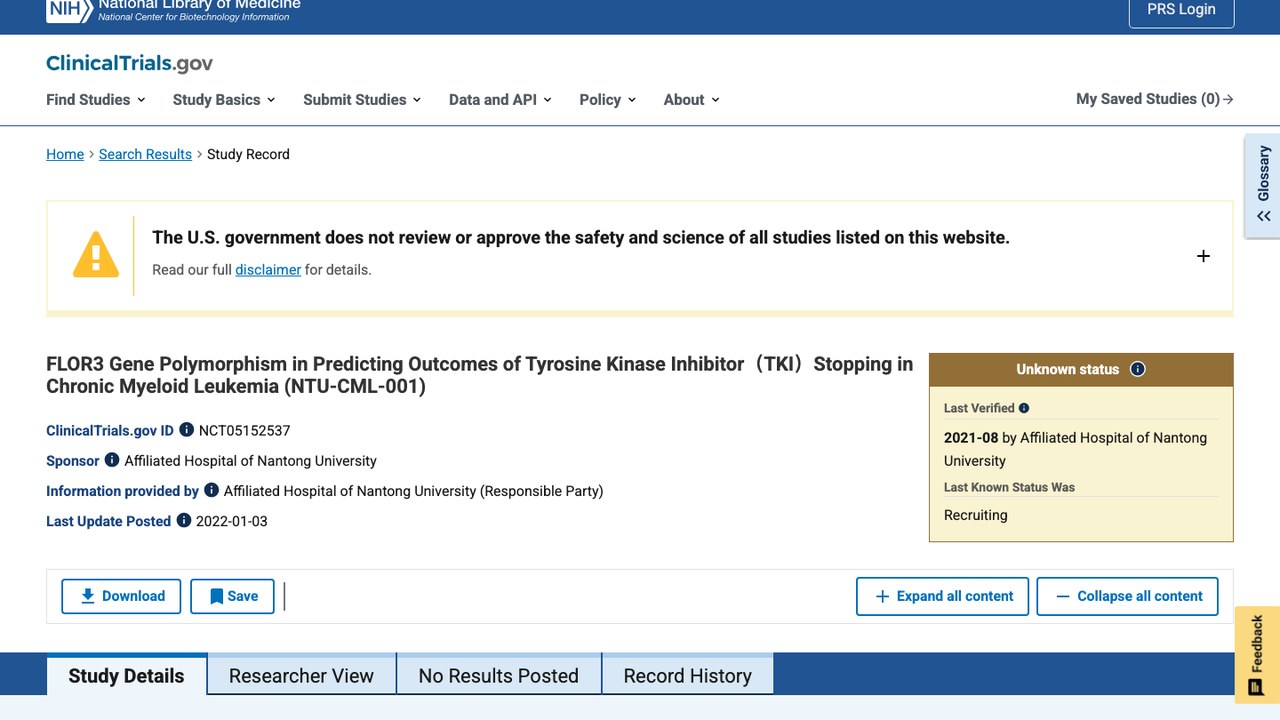Image resolution: width=1280 pixels, height=720 pixels.
Task: Open the Find Studies menu
Action: click(x=96, y=99)
